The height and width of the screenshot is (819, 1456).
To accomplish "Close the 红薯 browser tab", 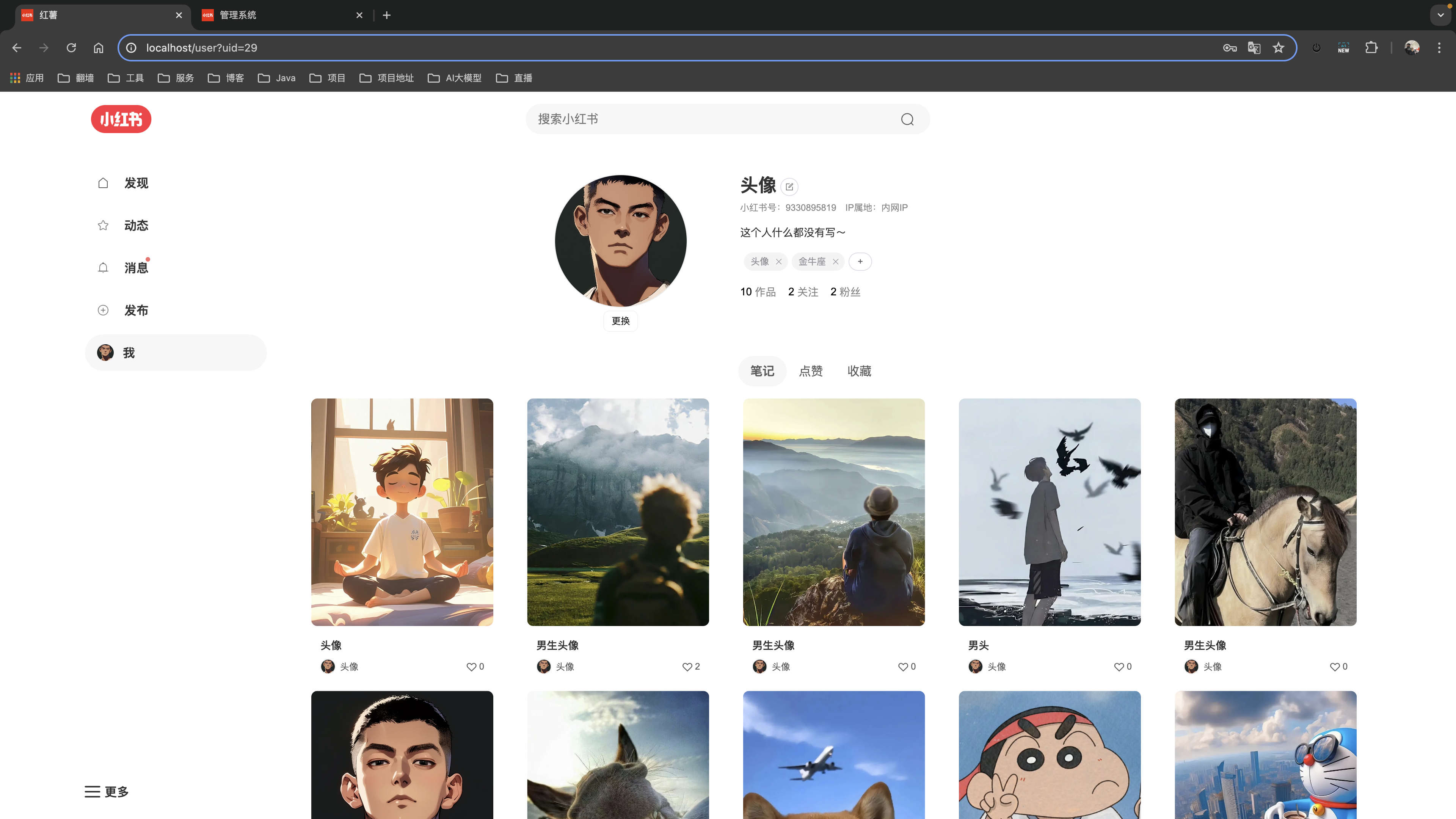I will (179, 15).
